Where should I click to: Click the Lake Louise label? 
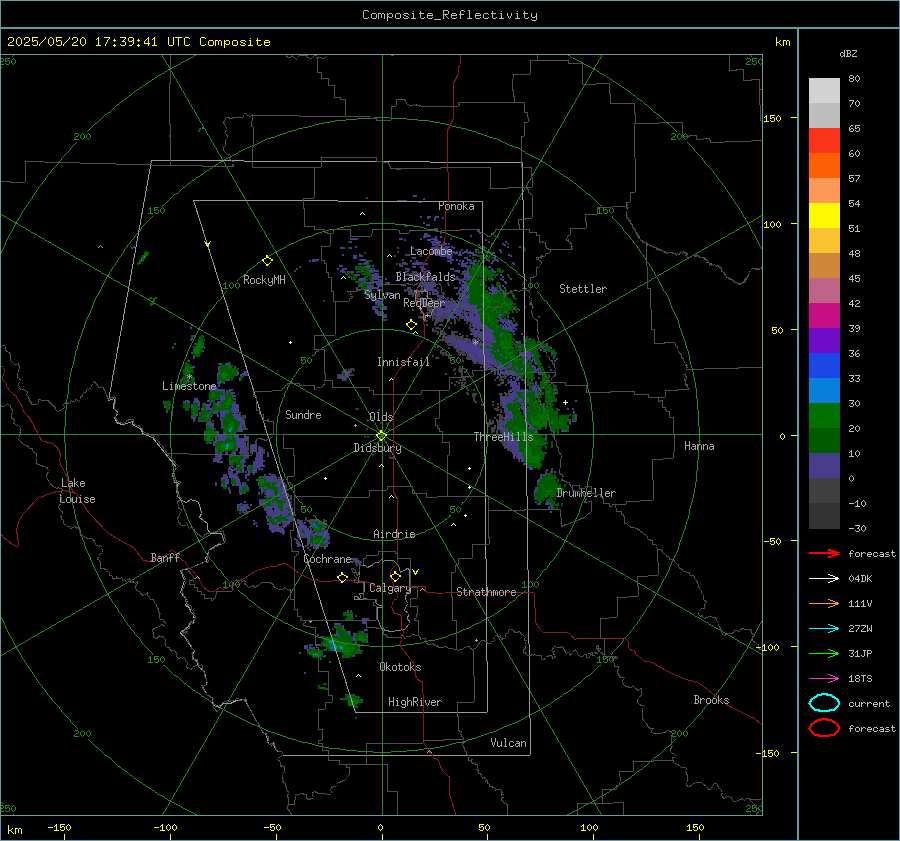pyautogui.click(x=77, y=491)
